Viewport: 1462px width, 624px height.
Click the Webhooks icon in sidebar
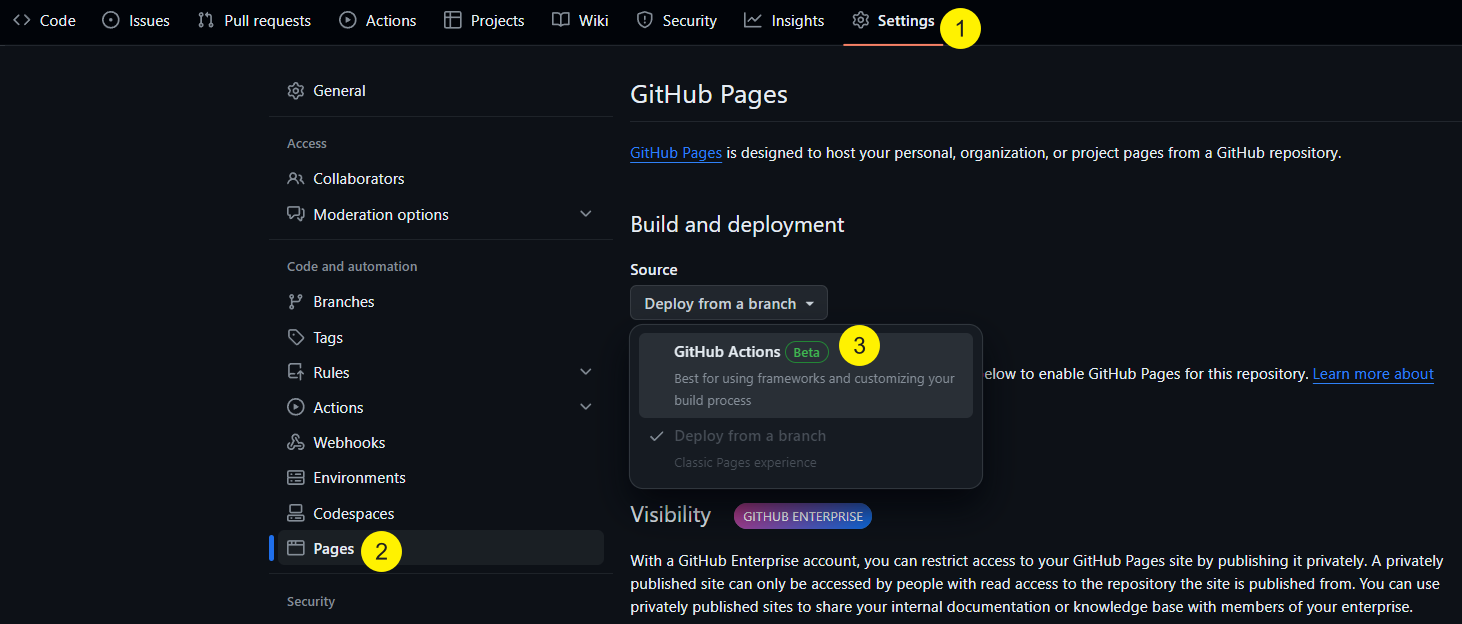(x=295, y=443)
